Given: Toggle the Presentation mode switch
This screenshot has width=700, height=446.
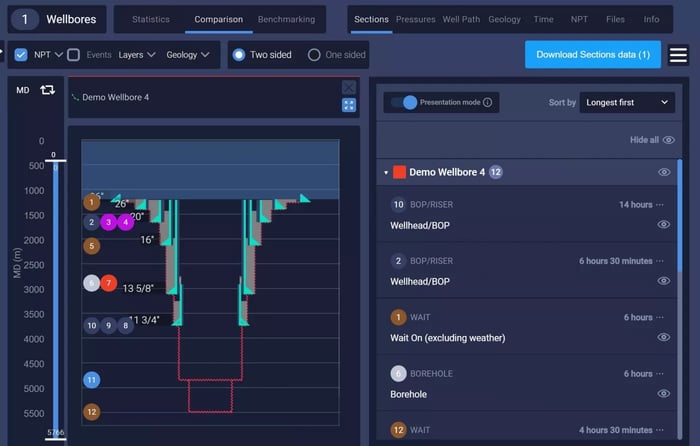Looking at the screenshot, I should click(402, 102).
